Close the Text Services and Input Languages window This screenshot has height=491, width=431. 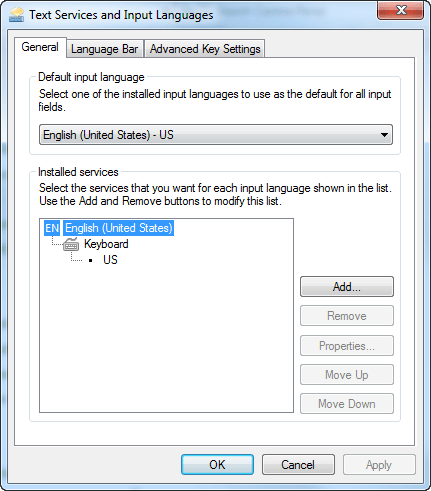click(401, 10)
